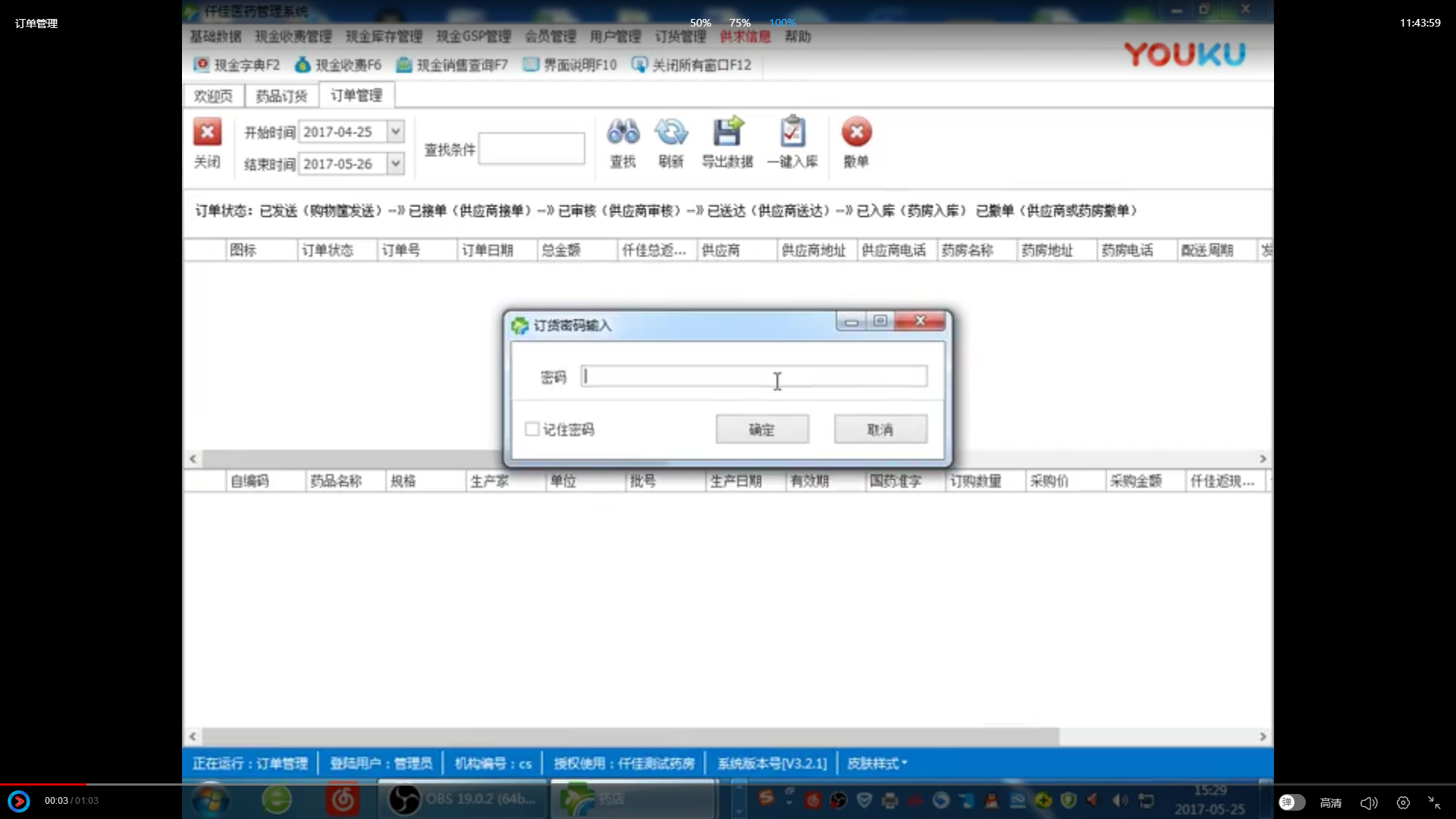Click the 供应商 column header
Viewport: 1456px width, 819px height.
coord(737,250)
